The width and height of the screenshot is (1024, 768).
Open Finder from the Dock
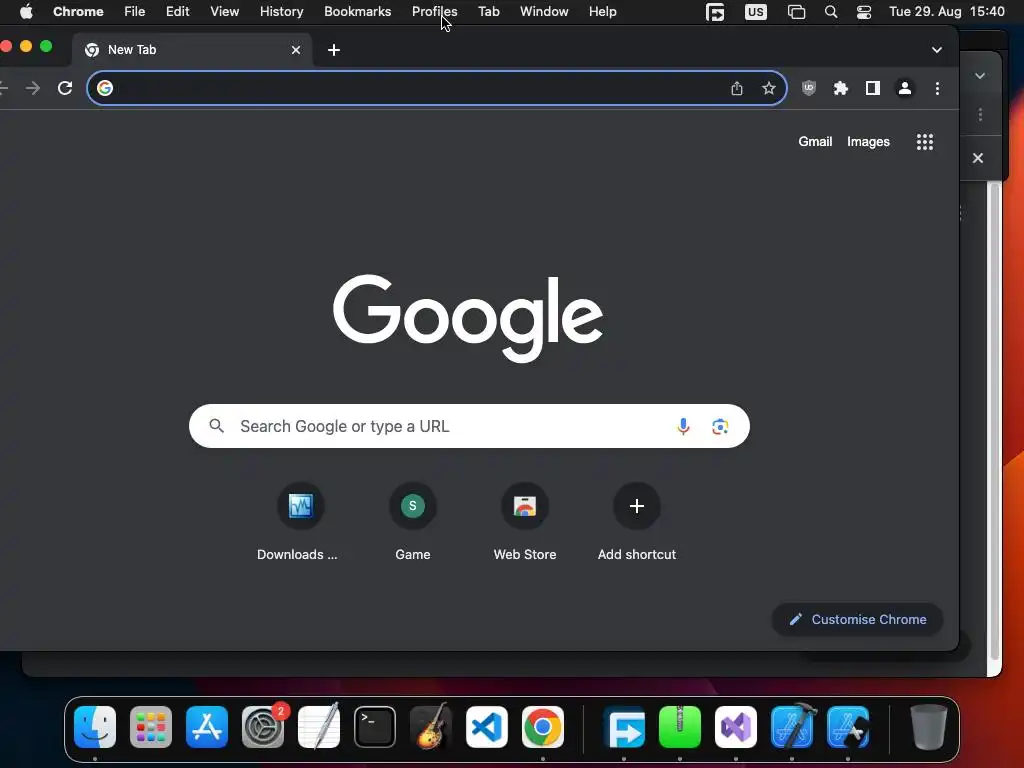point(95,727)
